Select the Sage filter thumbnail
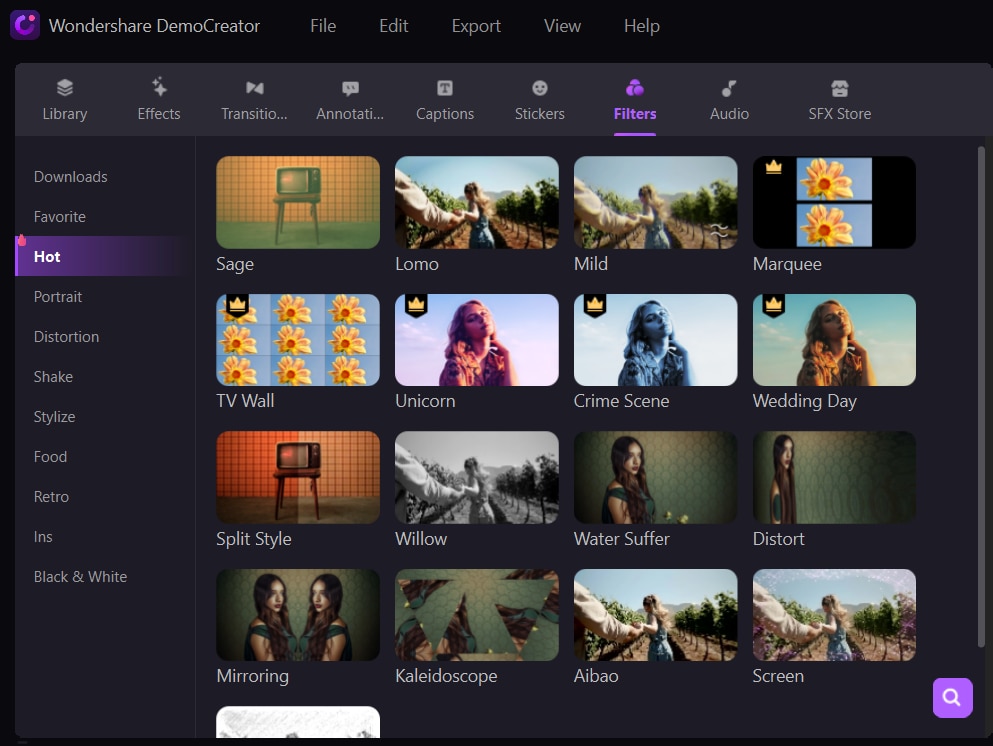The width and height of the screenshot is (993, 746). coord(298,202)
